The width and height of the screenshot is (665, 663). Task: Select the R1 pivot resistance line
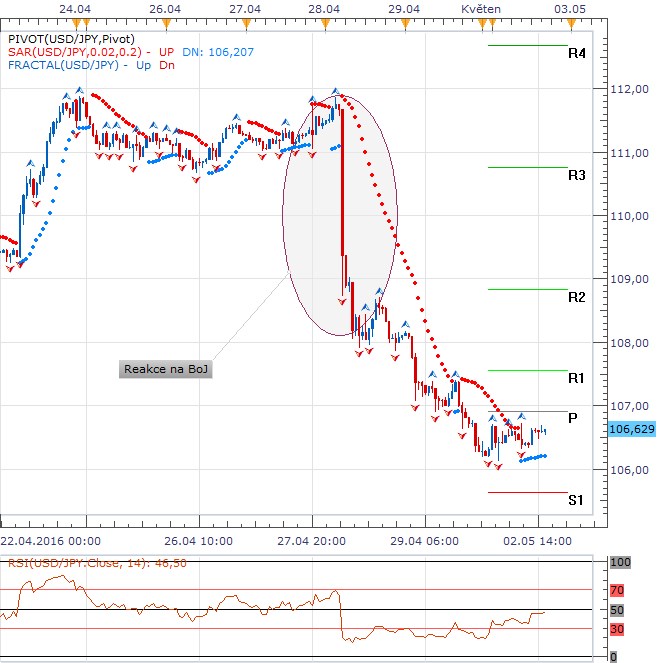pyautogui.click(x=527, y=370)
